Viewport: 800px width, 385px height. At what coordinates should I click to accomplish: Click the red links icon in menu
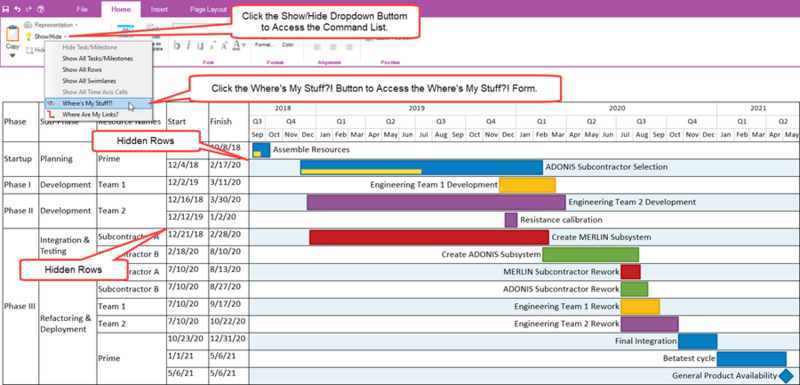tap(52, 115)
